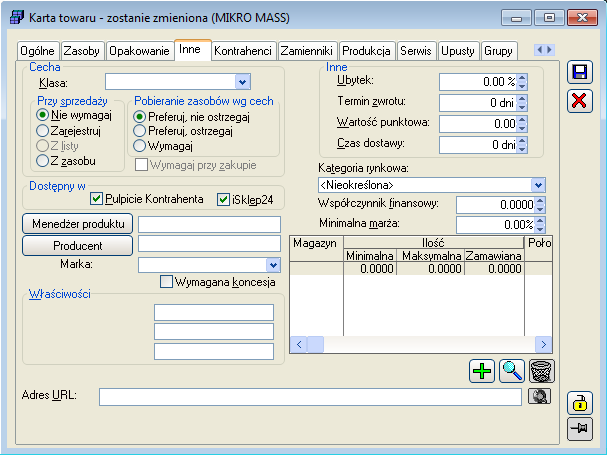The width and height of the screenshot is (607, 455).
Task: Click the Producent text field
Action: coord(209,244)
